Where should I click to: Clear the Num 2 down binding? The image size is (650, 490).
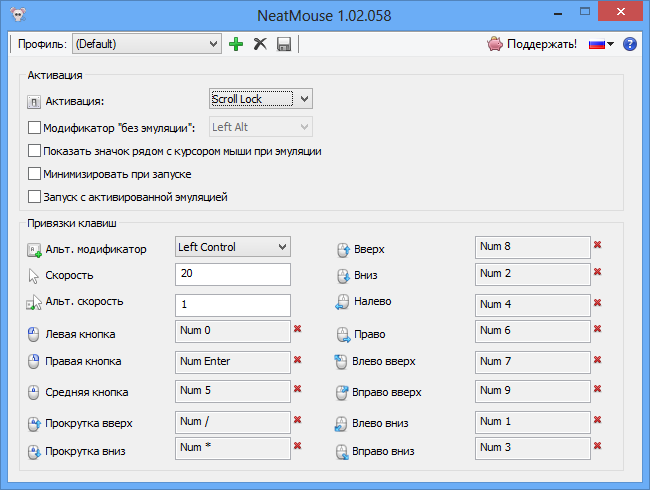tap(597, 272)
